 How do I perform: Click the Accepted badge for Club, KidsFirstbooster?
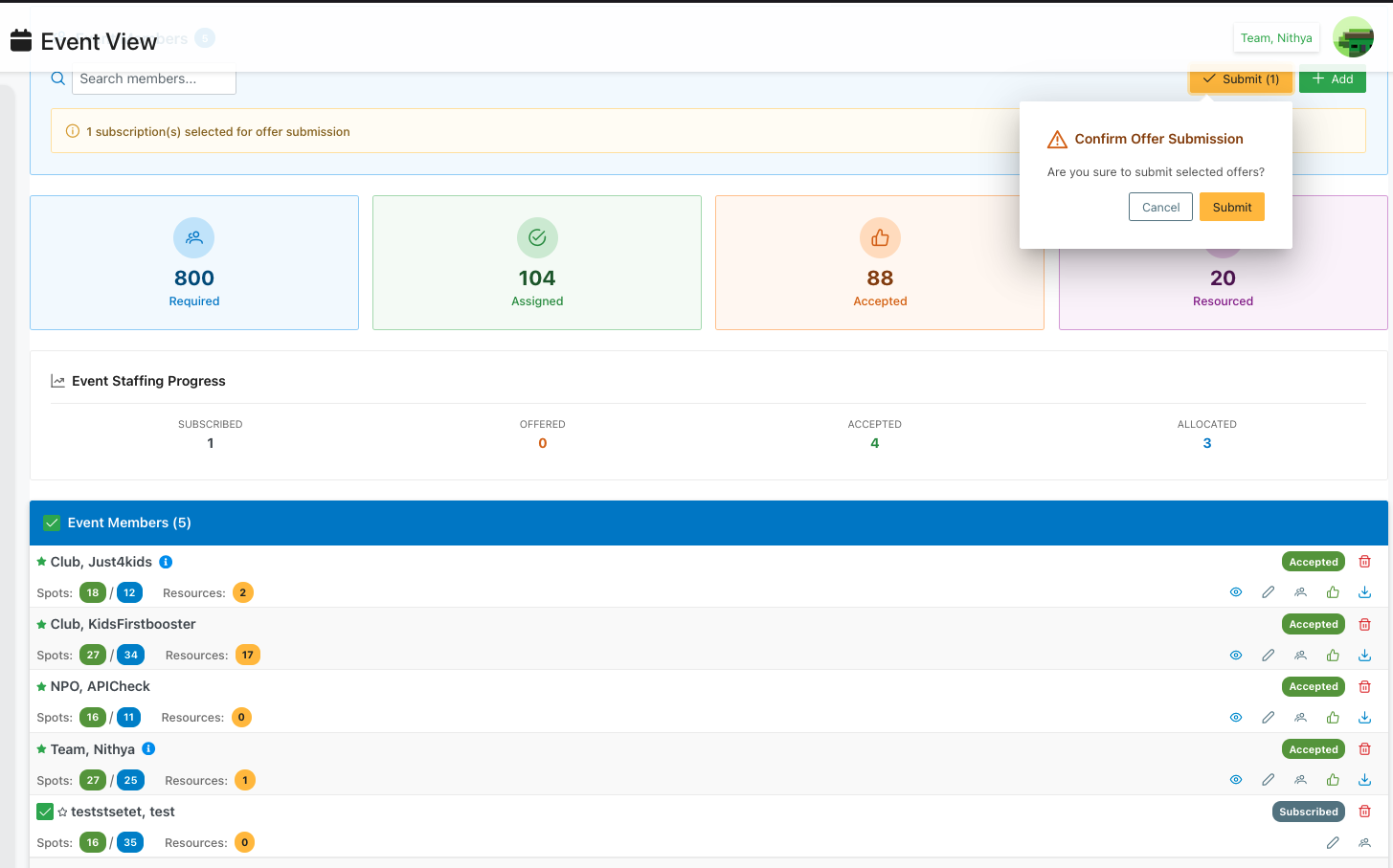(1313, 624)
